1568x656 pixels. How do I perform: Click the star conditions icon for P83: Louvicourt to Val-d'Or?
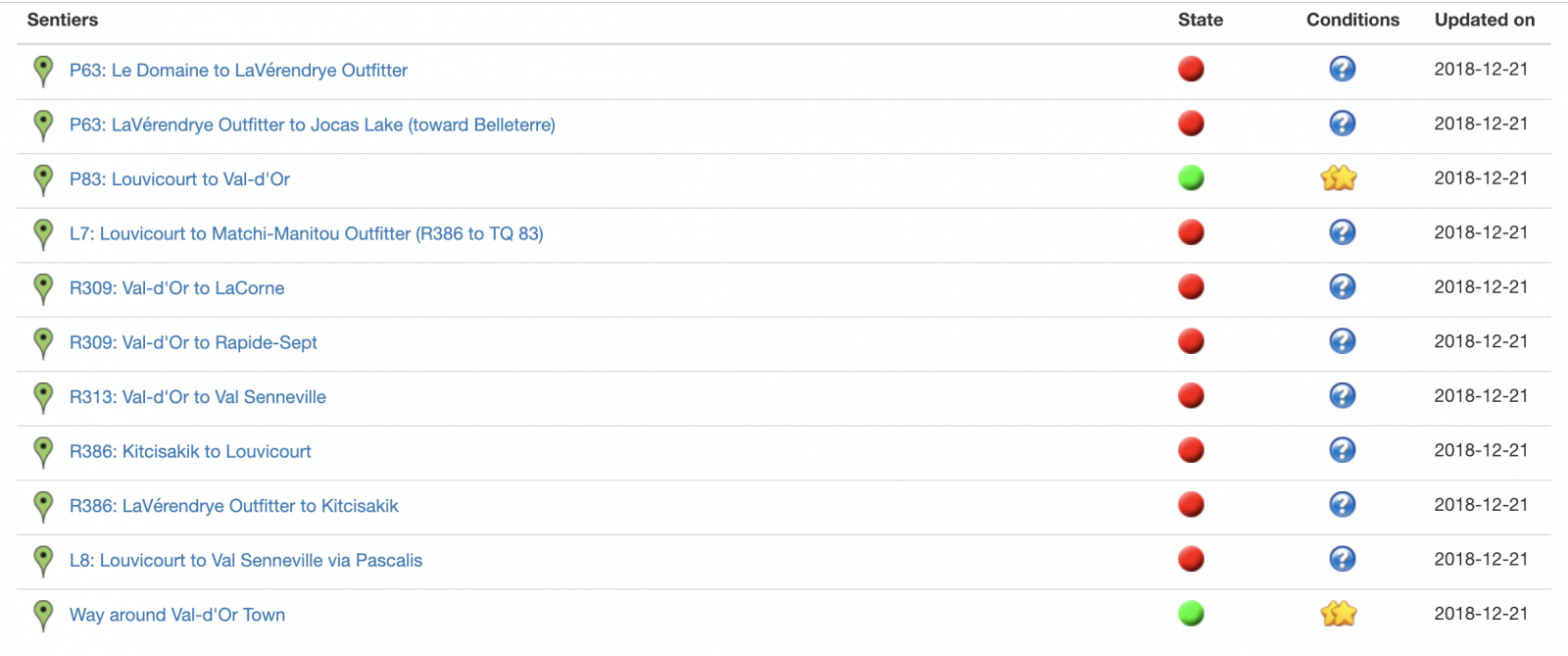(x=1339, y=177)
